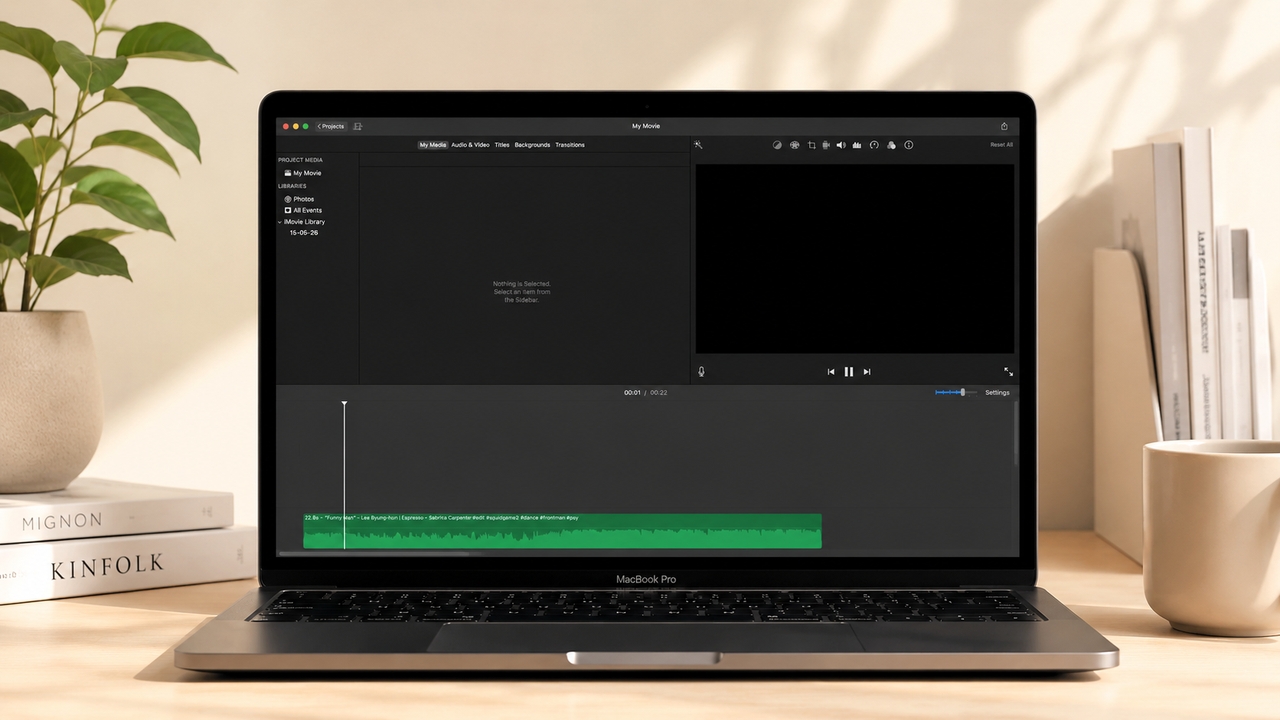Collapse the iMovie Library disclosure arrow
Viewport: 1280px width, 720px height.
coord(280,222)
